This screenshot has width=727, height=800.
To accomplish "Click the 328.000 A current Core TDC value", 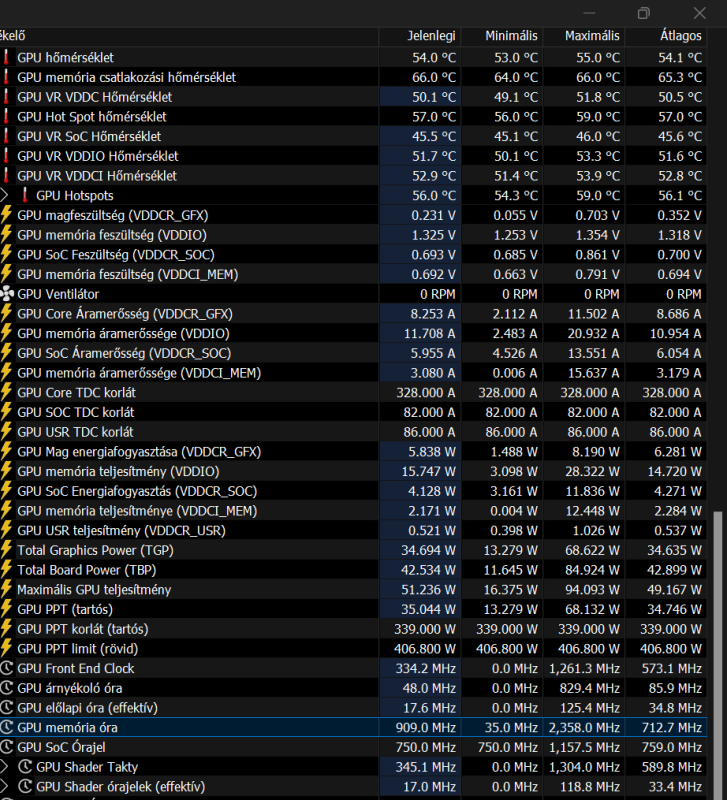I will pos(425,392).
